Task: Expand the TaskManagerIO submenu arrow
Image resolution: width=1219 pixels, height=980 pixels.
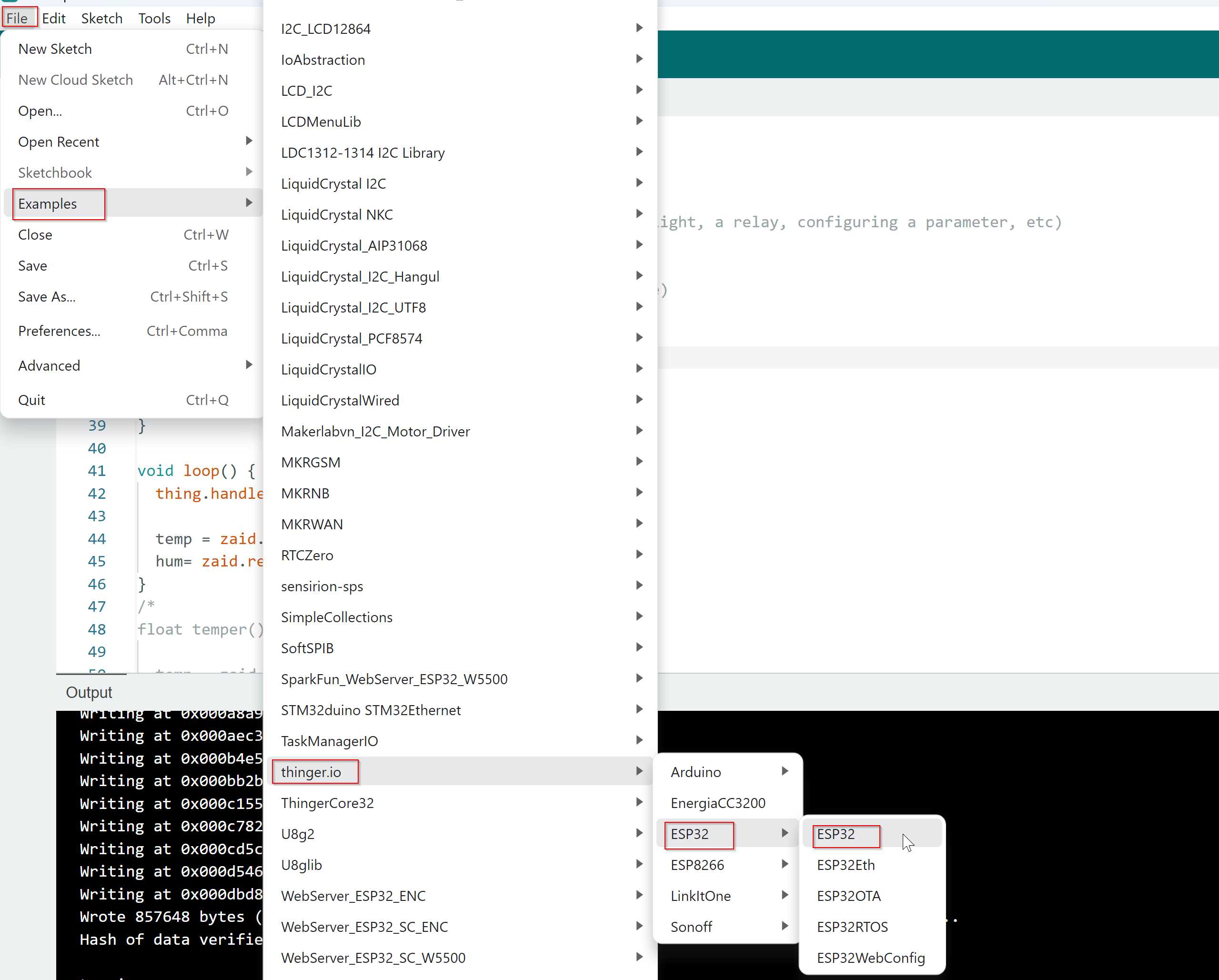Action: click(639, 740)
